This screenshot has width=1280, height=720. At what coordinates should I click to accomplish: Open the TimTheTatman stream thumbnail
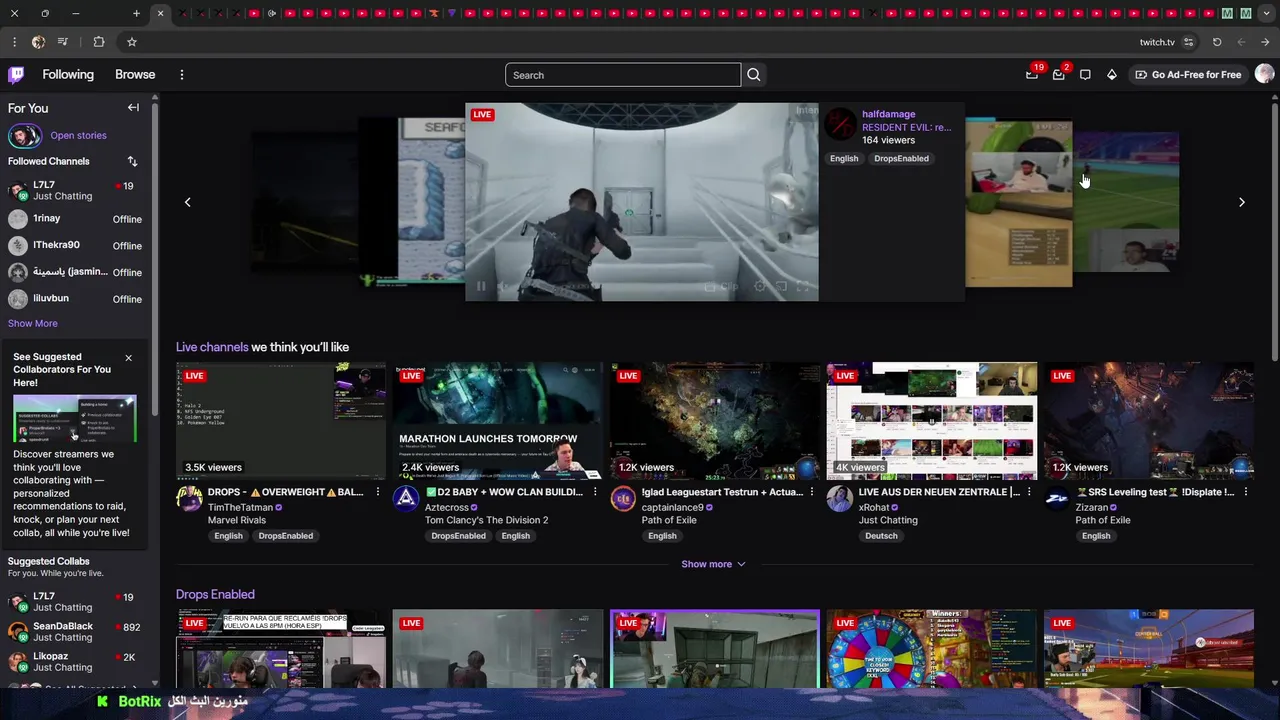(281, 421)
